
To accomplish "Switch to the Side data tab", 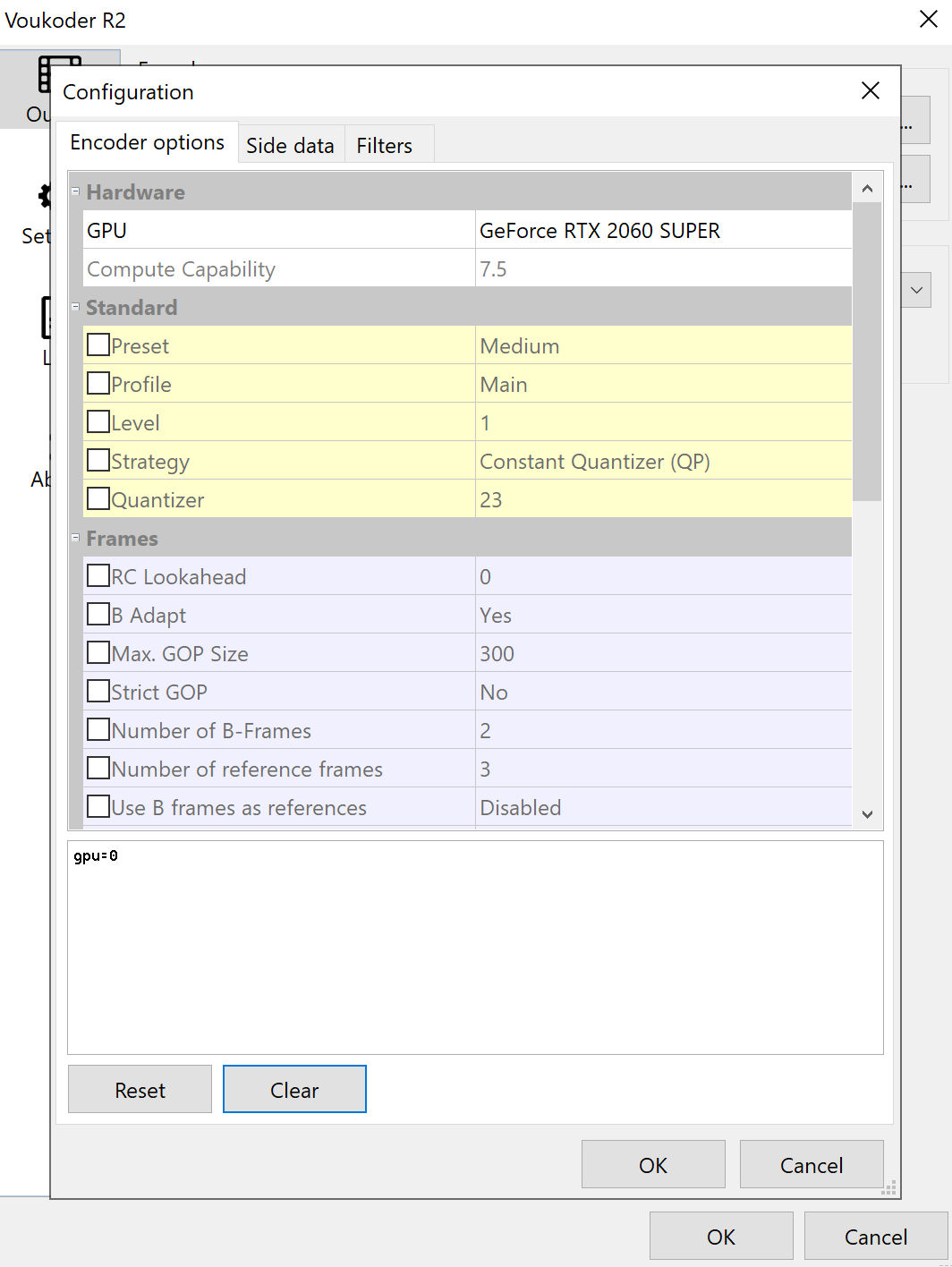I will 290,146.
